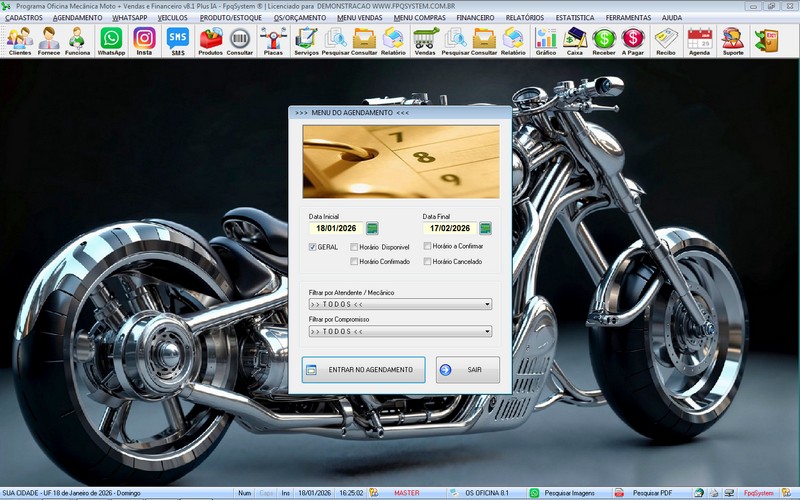
Task: Click Relatório printer icon left of Vendas
Action: pyautogui.click(x=393, y=41)
